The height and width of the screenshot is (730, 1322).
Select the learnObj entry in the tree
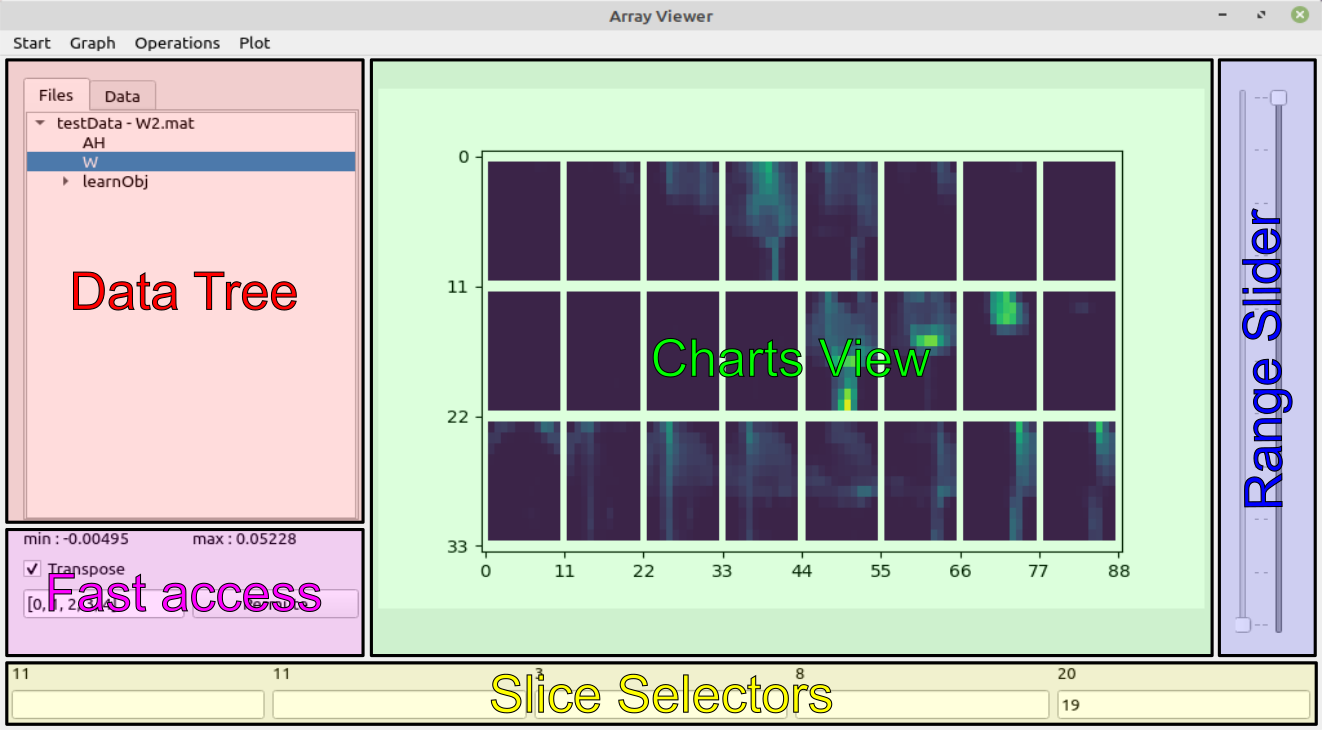(x=115, y=182)
